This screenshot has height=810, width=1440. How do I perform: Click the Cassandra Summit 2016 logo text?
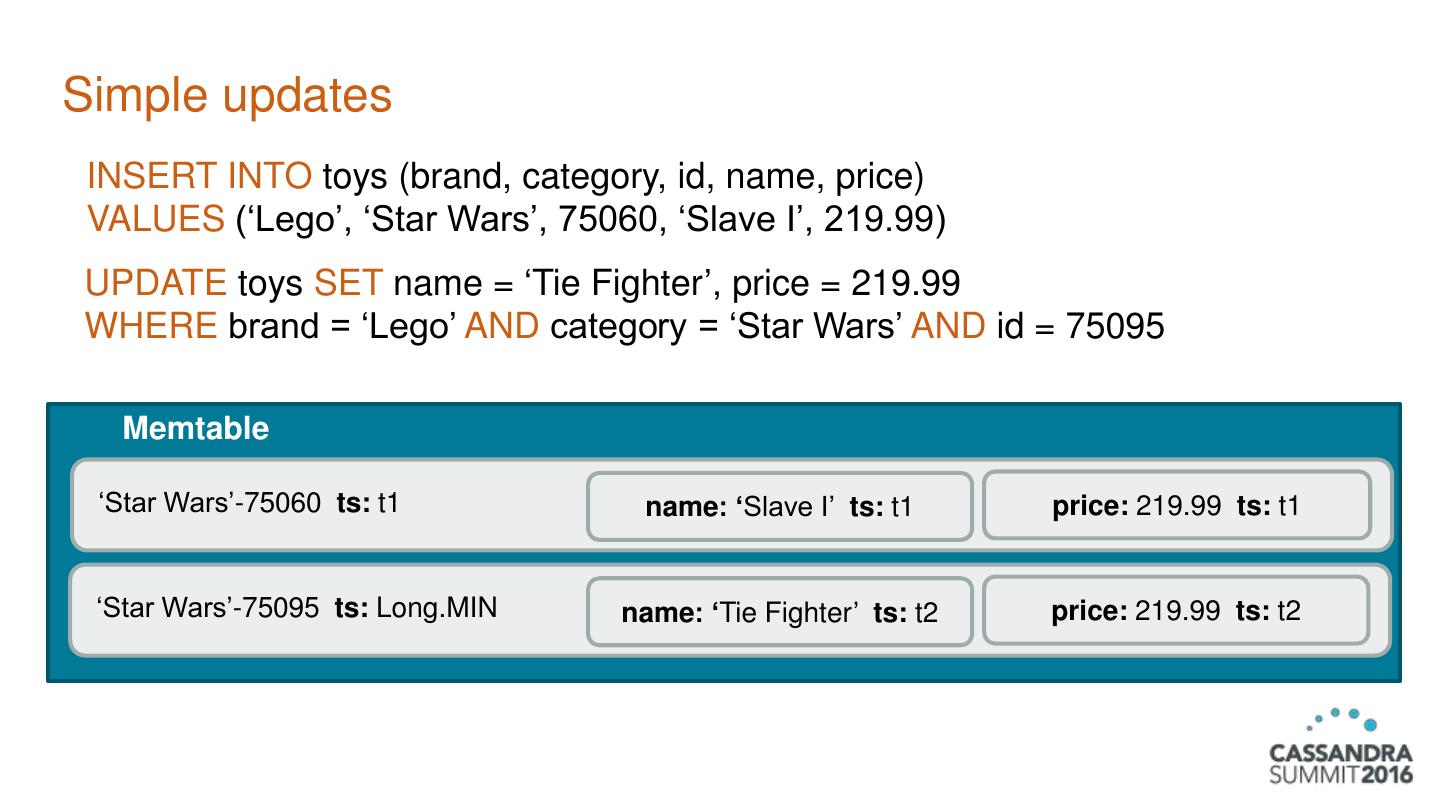click(1340, 764)
